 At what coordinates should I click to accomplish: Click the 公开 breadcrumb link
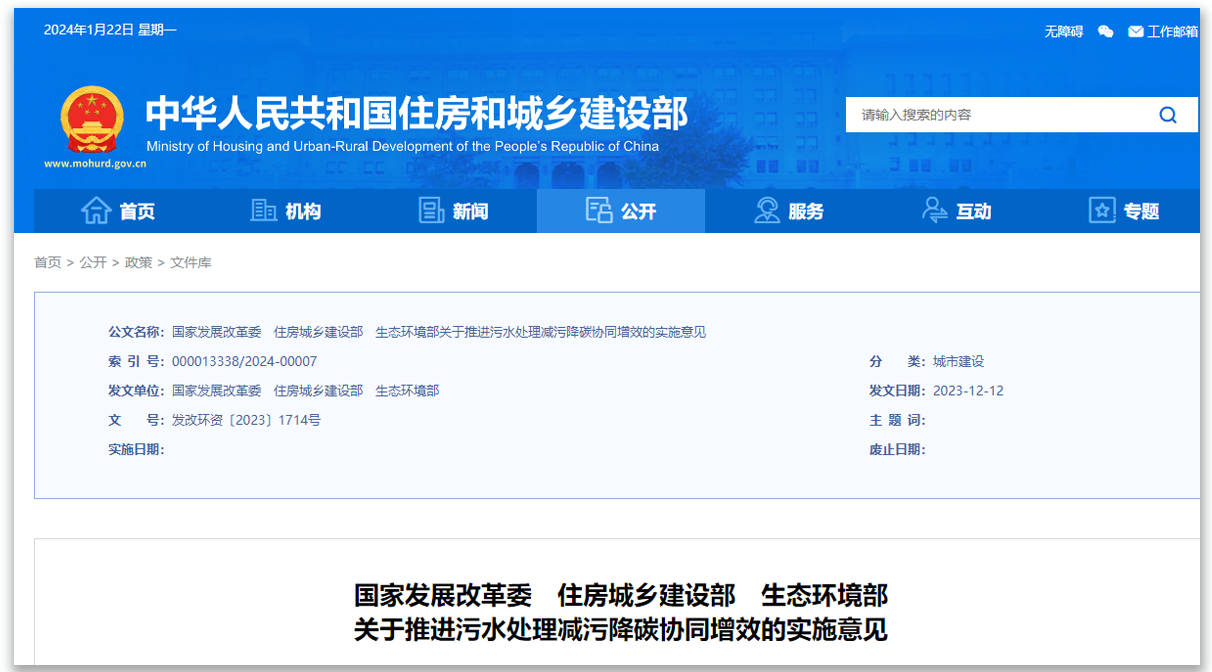[93, 262]
